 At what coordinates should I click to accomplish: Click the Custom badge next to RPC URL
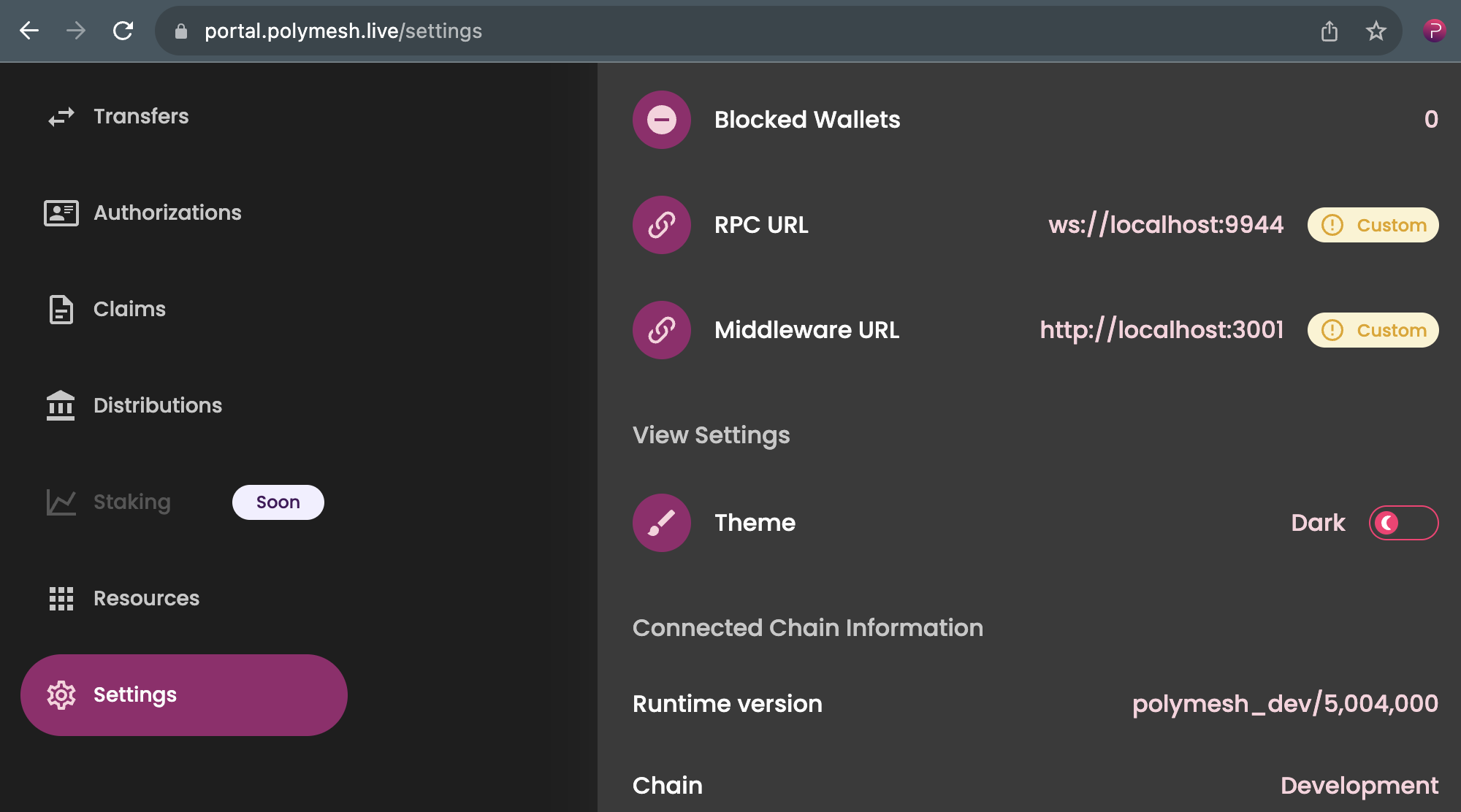(x=1373, y=224)
